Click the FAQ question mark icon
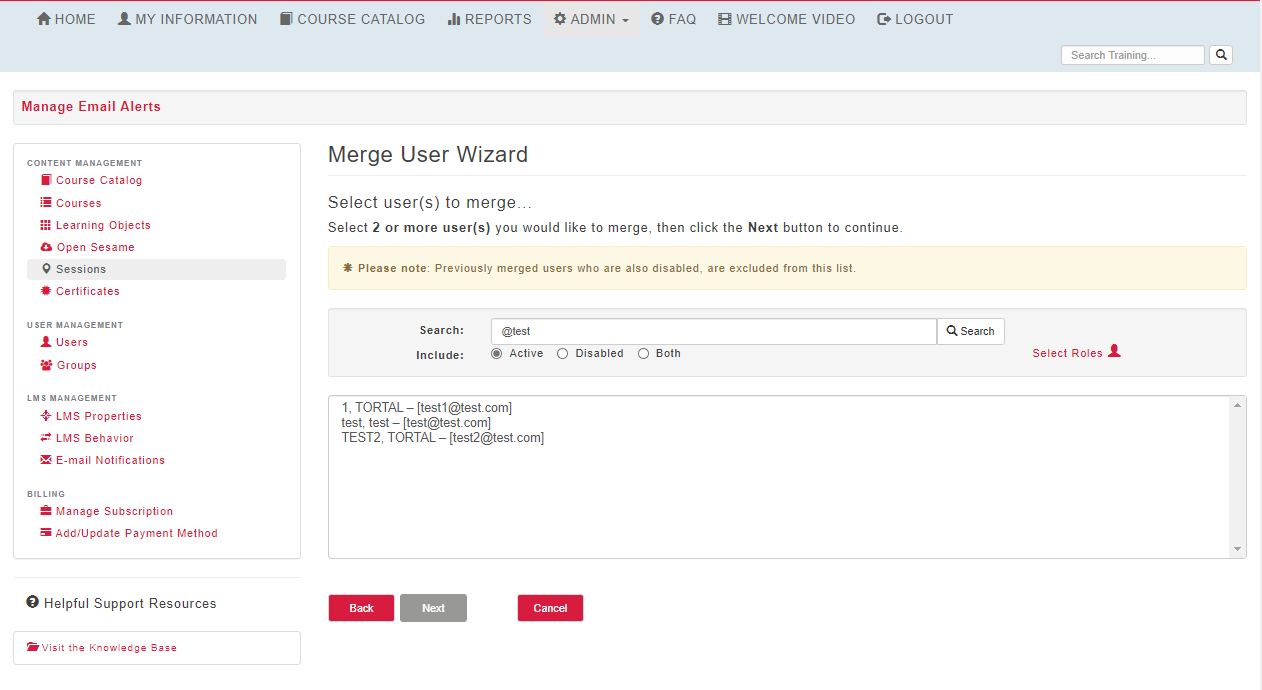 [658, 19]
